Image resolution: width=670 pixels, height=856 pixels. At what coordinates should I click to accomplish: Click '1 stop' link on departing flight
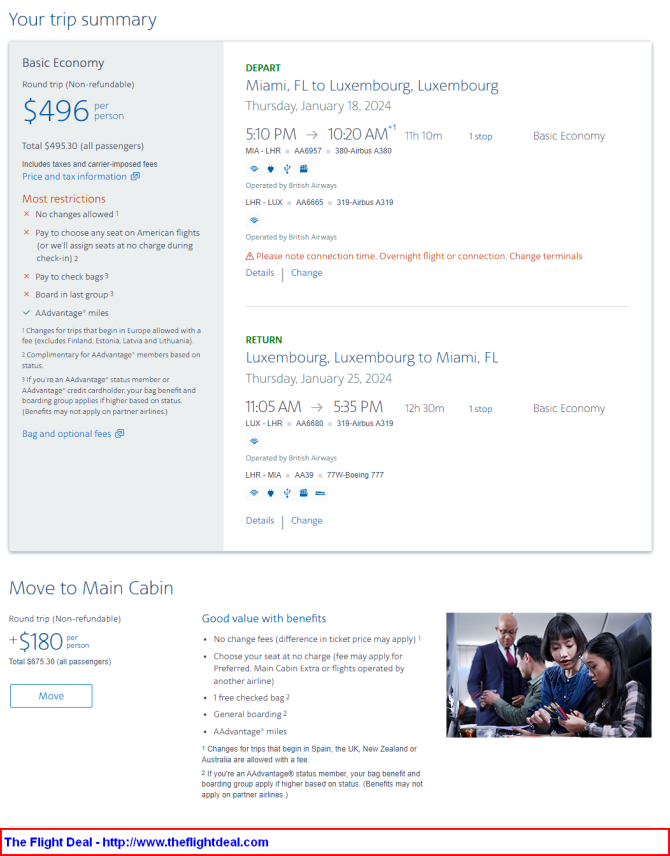click(482, 136)
